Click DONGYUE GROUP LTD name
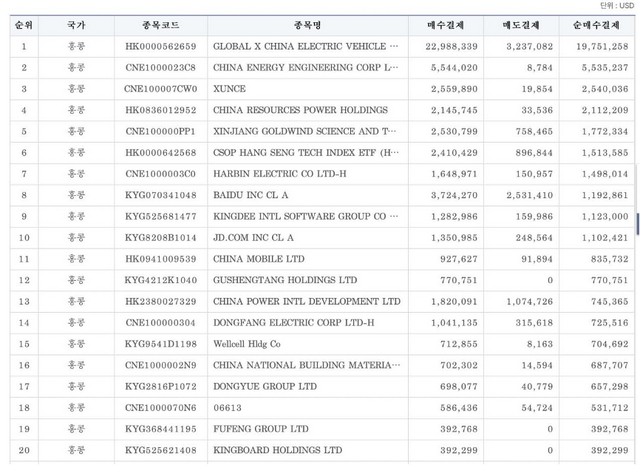Image resolution: width=640 pixels, height=465 pixels. point(265,386)
